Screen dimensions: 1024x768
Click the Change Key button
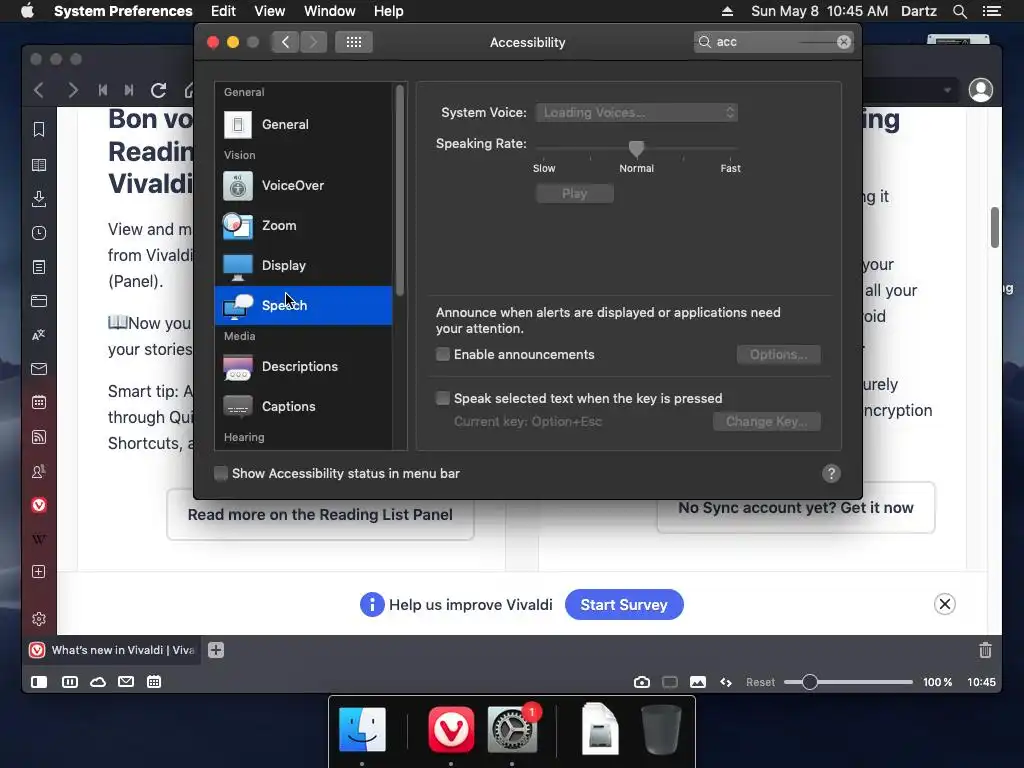click(767, 422)
